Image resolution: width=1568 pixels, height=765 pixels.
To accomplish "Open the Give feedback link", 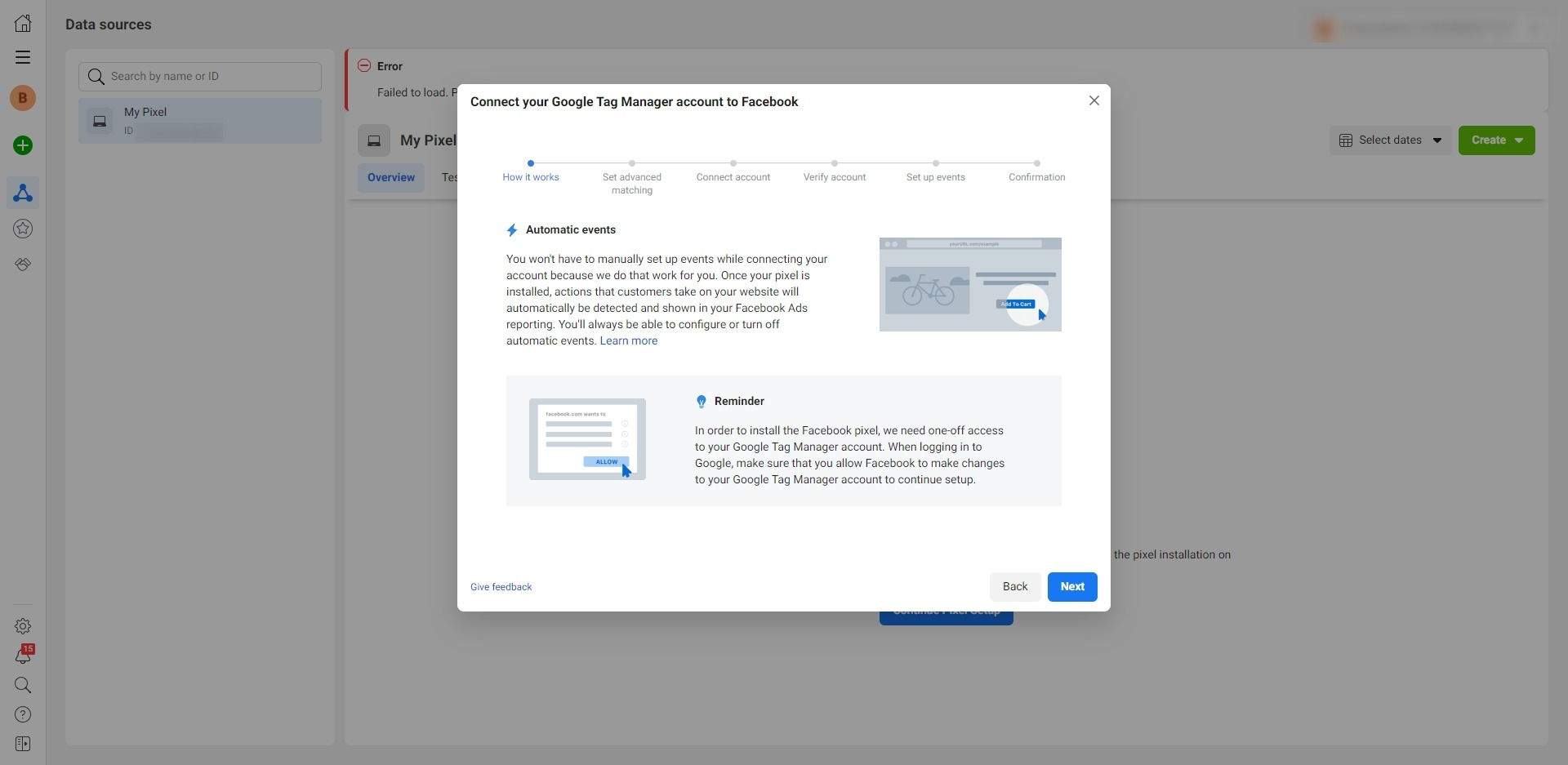I will pyautogui.click(x=501, y=587).
